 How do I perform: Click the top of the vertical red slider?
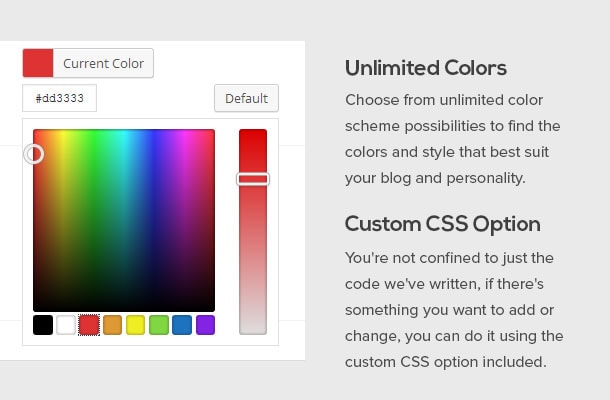coord(253,134)
